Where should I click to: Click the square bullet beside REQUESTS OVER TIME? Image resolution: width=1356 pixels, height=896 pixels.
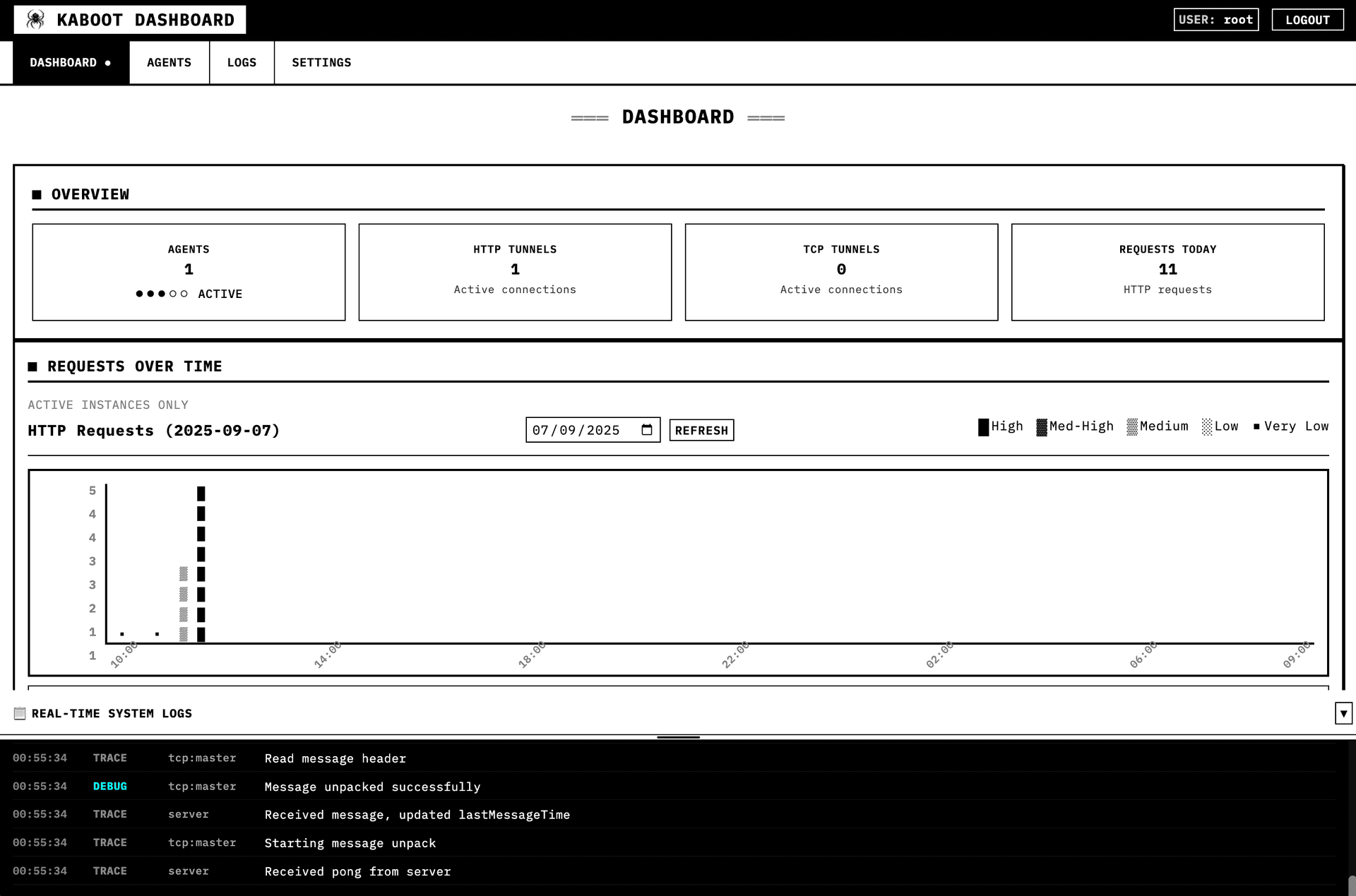pyautogui.click(x=33, y=366)
